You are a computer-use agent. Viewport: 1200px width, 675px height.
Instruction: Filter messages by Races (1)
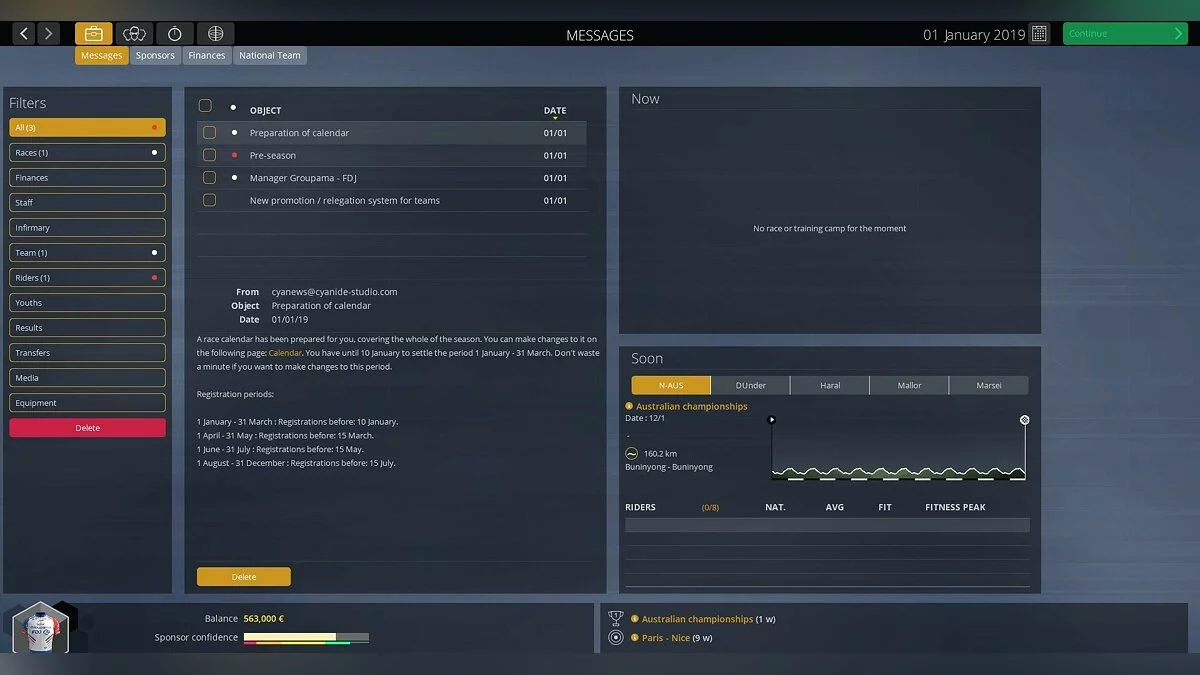click(87, 152)
